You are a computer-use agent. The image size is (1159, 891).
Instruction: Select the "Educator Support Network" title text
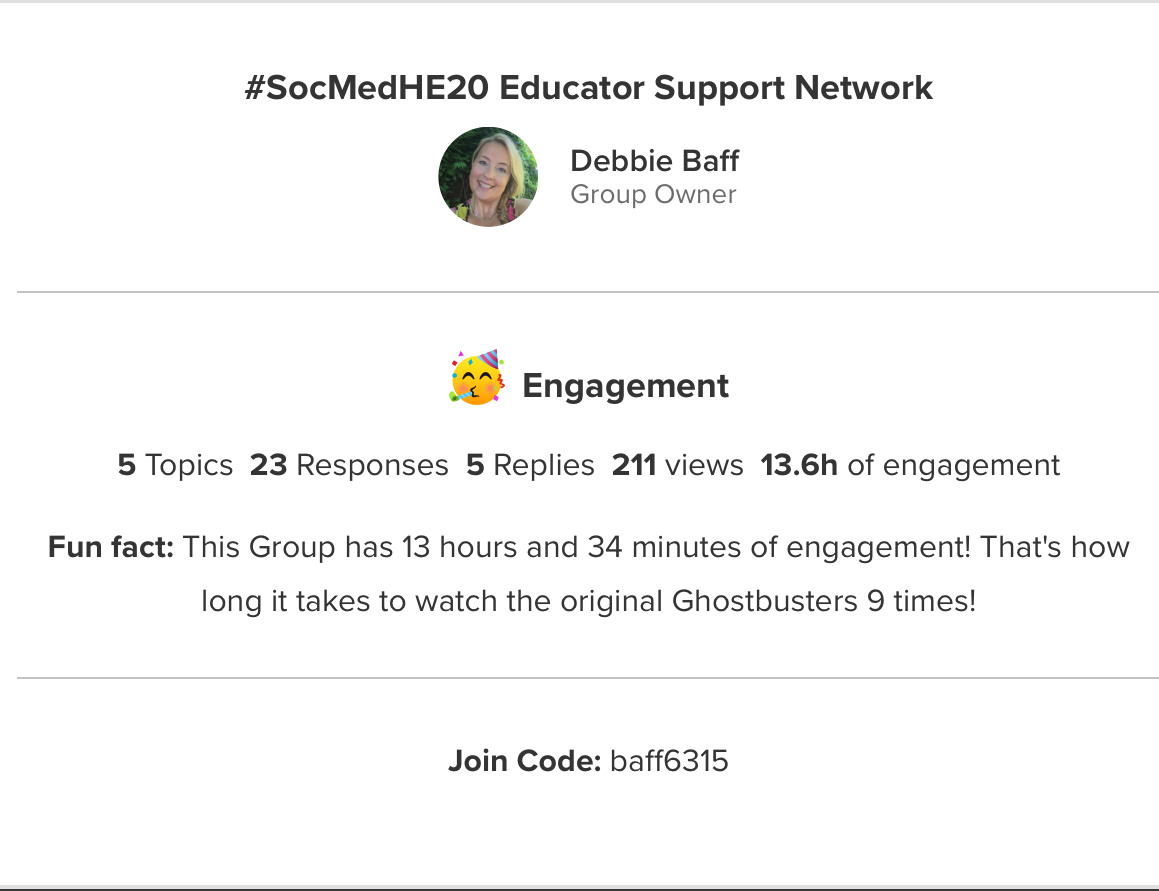716,88
